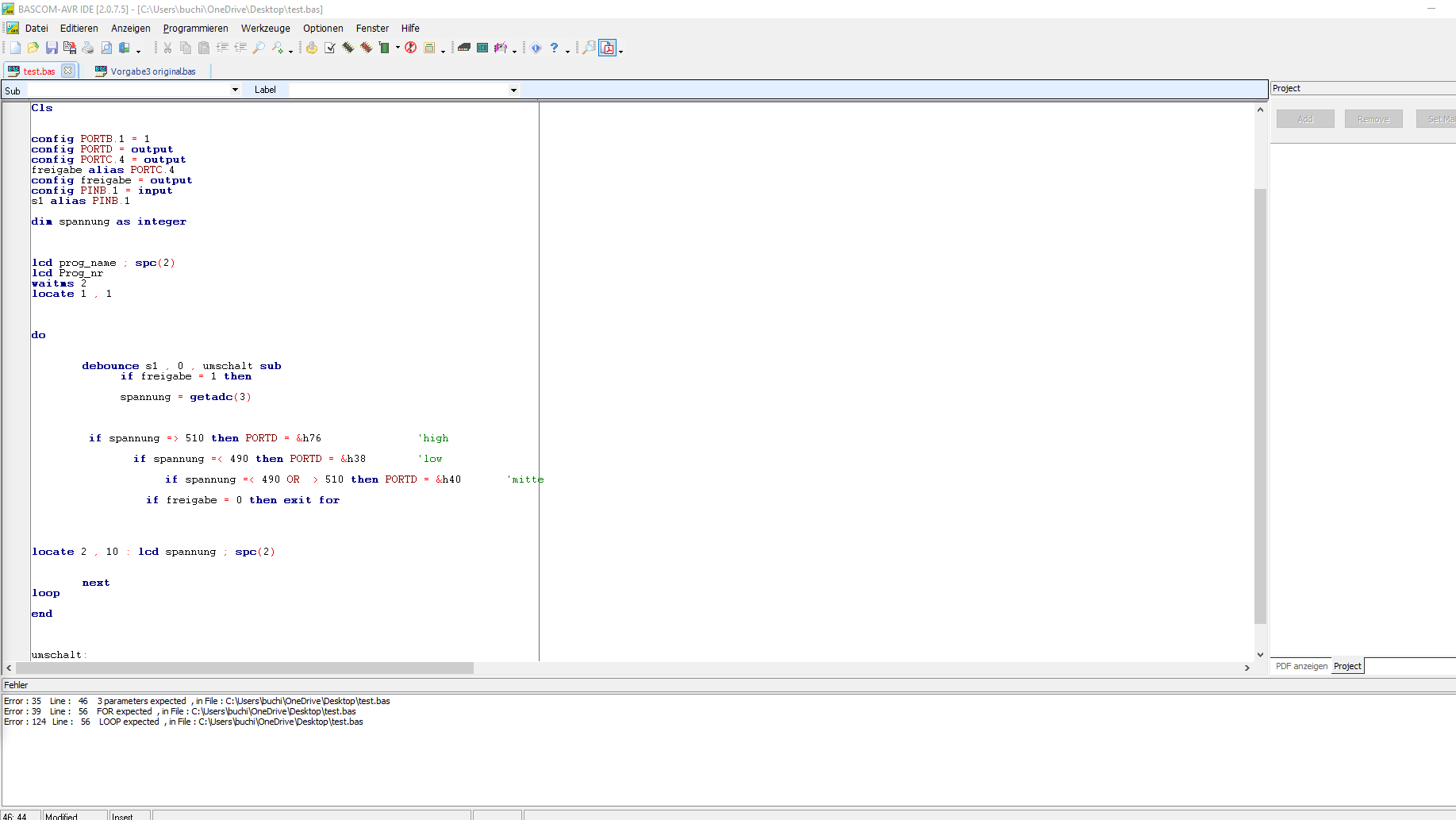Click the 'dim spannung as integer' line
The height and width of the screenshot is (820, 1456).
coord(109,221)
